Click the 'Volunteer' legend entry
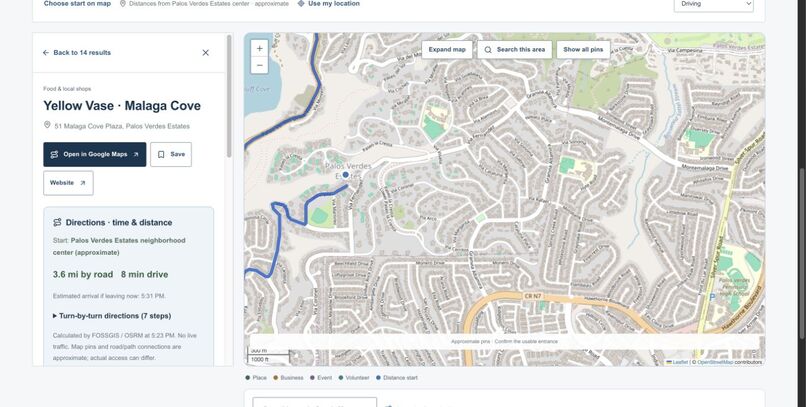 point(354,378)
